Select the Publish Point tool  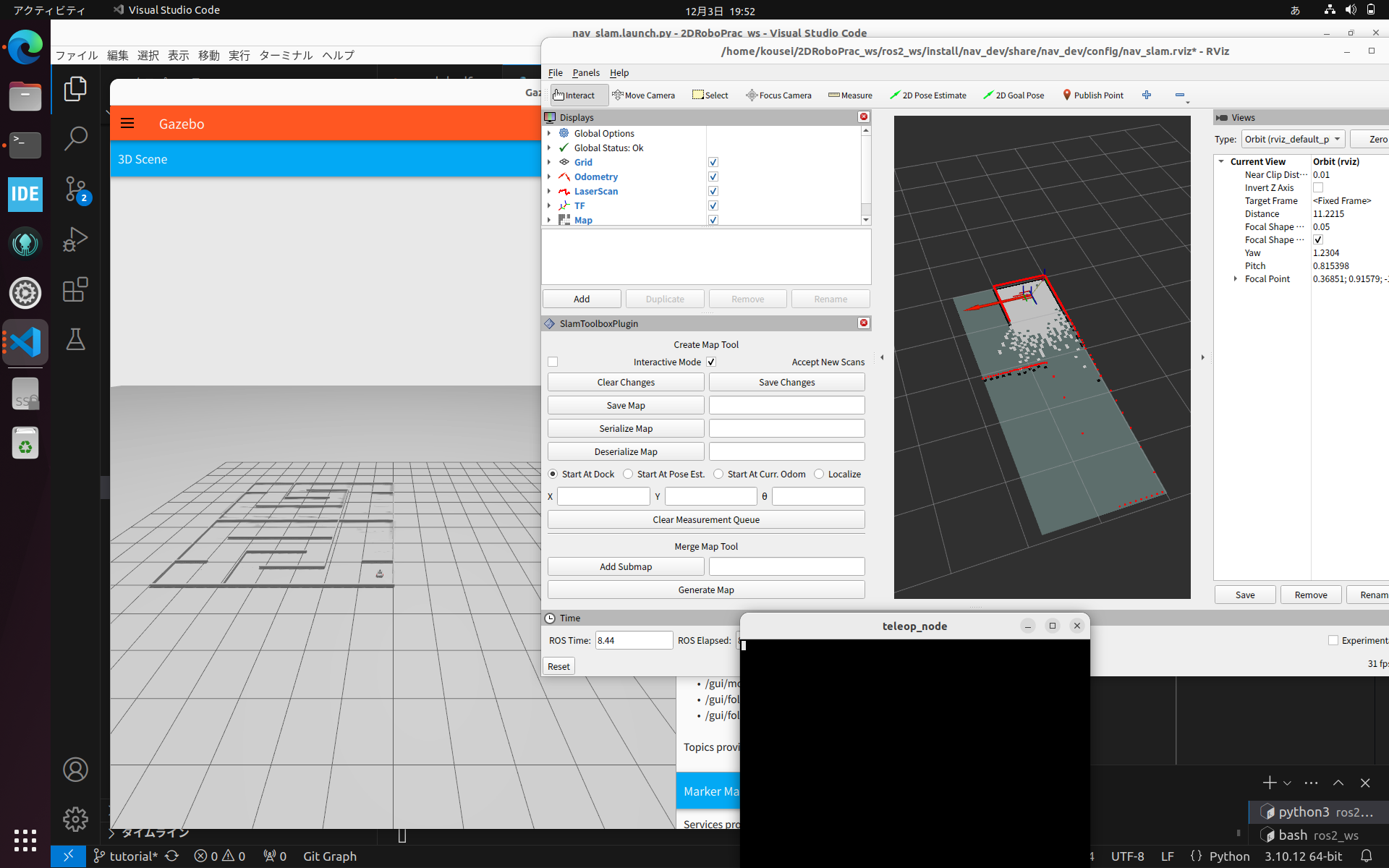[x=1092, y=95]
